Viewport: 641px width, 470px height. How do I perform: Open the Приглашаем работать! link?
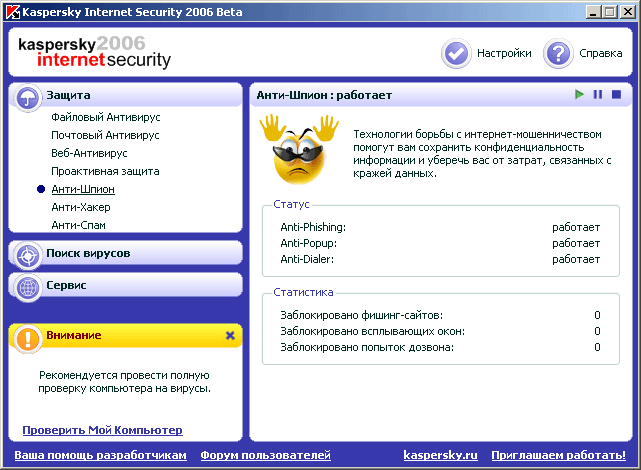coord(558,455)
